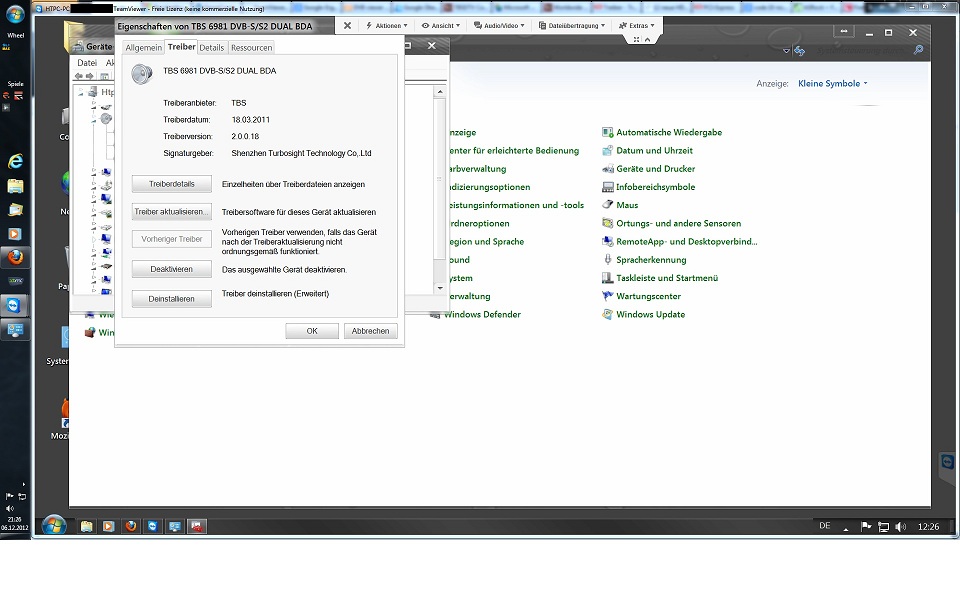Image resolution: width=960 pixels, height=612 pixels.
Task: Open RemoteApp- und Desktopverbindungen link
Action: pos(686,242)
